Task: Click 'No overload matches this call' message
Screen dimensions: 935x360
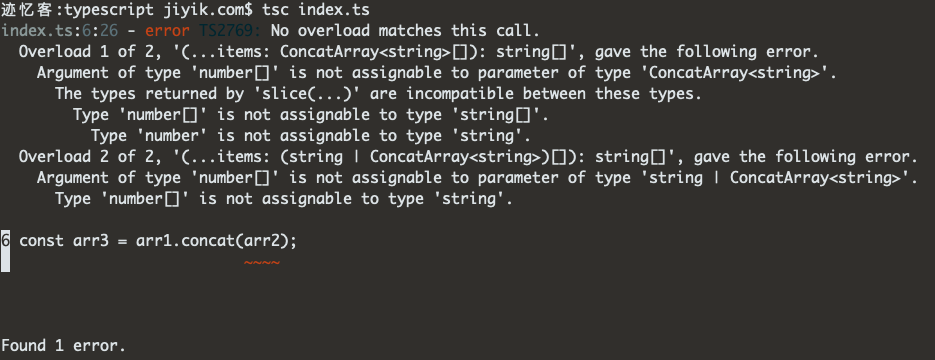Action: [405, 30]
